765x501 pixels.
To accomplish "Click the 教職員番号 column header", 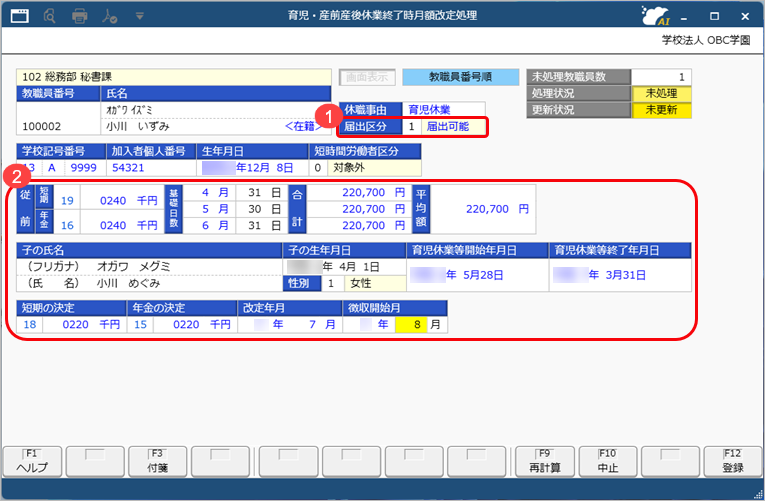I will (58, 93).
